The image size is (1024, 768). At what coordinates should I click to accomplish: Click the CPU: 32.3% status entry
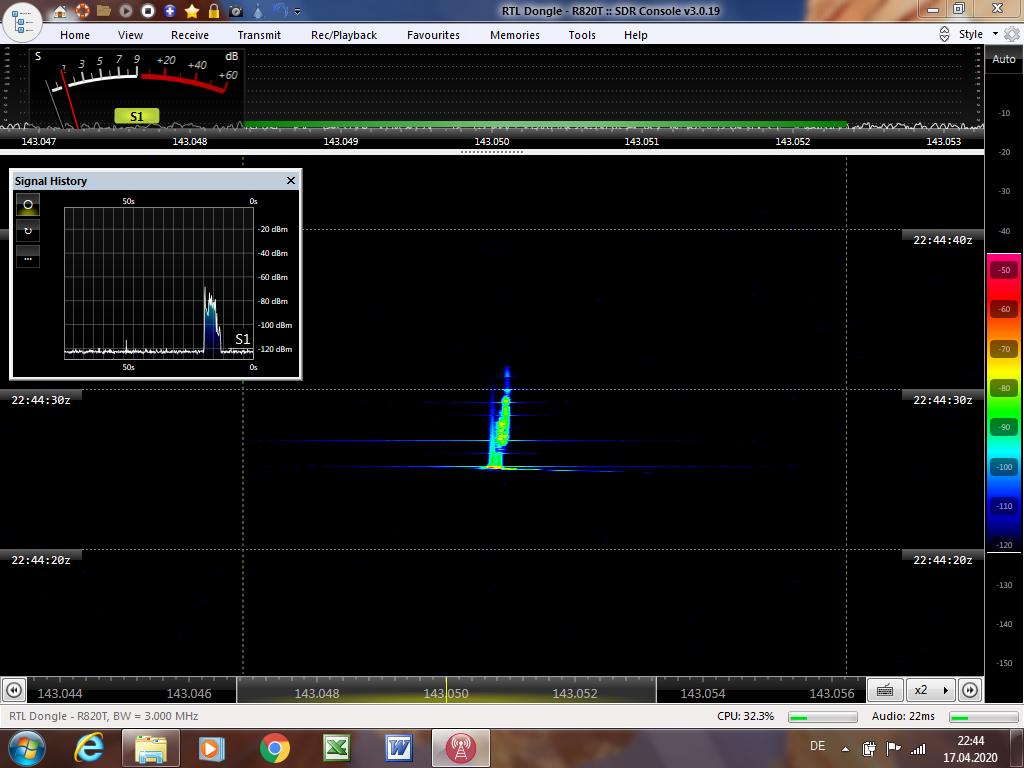(745, 716)
